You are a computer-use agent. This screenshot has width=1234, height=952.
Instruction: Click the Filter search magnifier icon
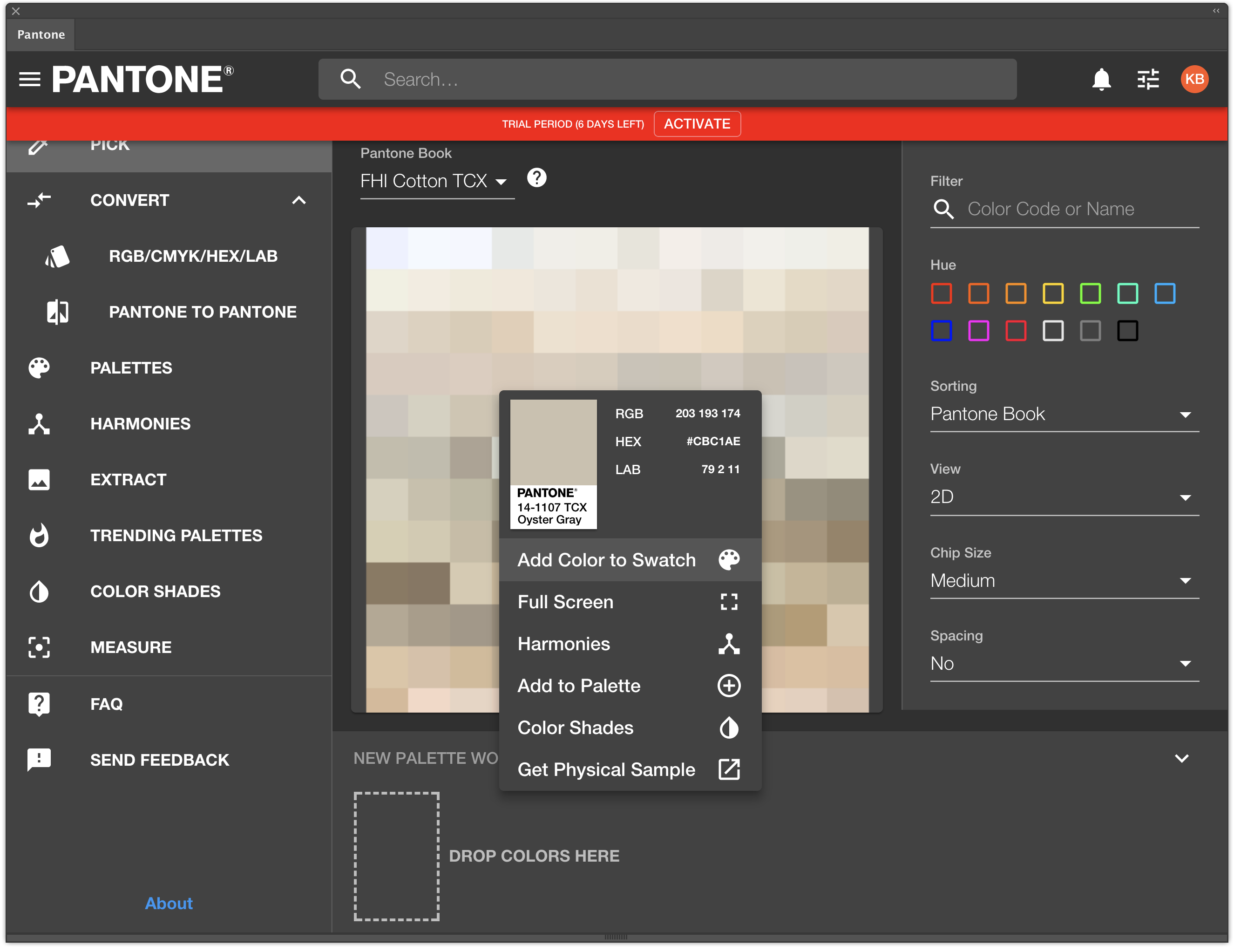(943, 209)
